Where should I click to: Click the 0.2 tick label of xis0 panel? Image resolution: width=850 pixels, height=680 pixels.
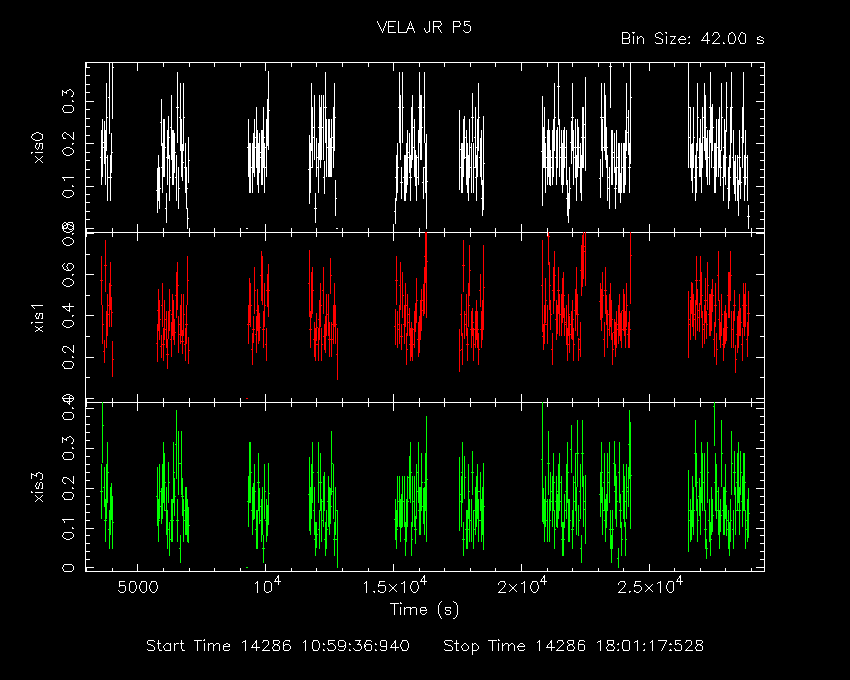(x=69, y=144)
